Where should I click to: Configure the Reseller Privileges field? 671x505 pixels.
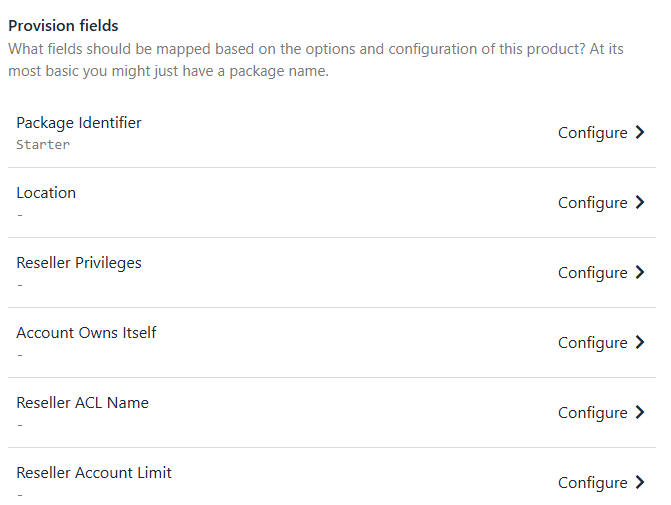[x=592, y=273]
